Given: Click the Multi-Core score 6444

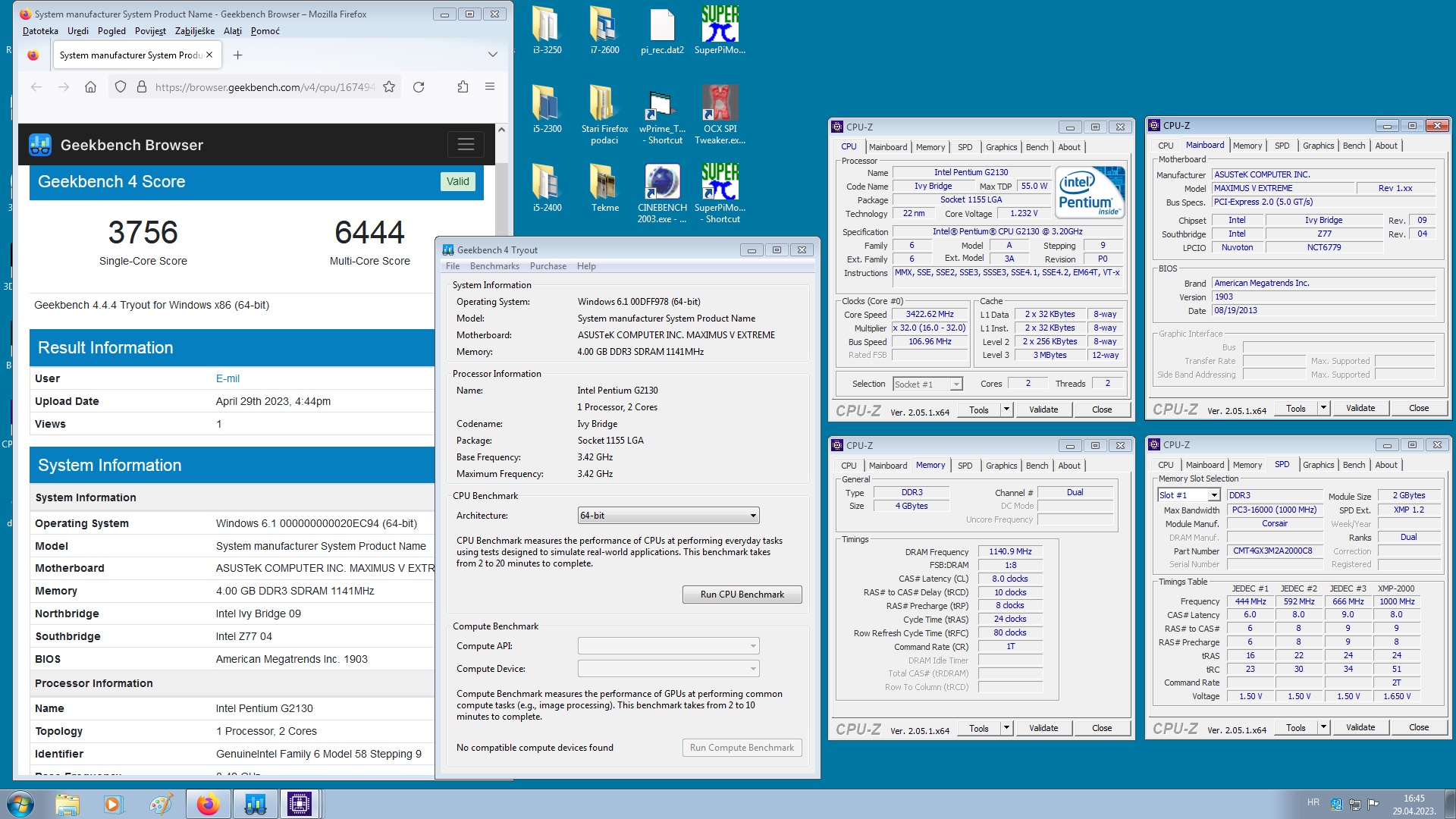Looking at the screenshot, I should (369, 232).
